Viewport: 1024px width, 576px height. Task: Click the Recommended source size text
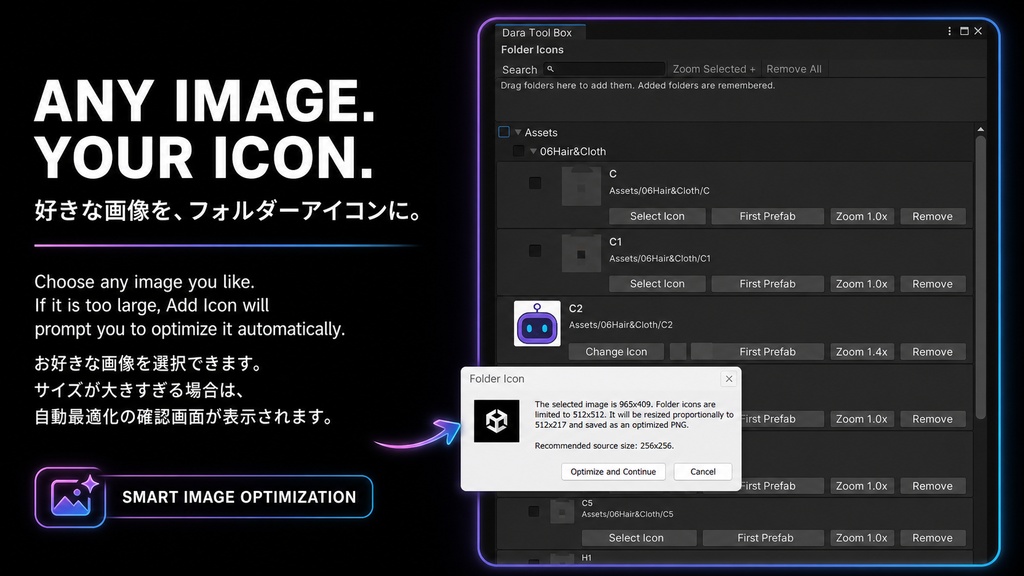(604, 446)
